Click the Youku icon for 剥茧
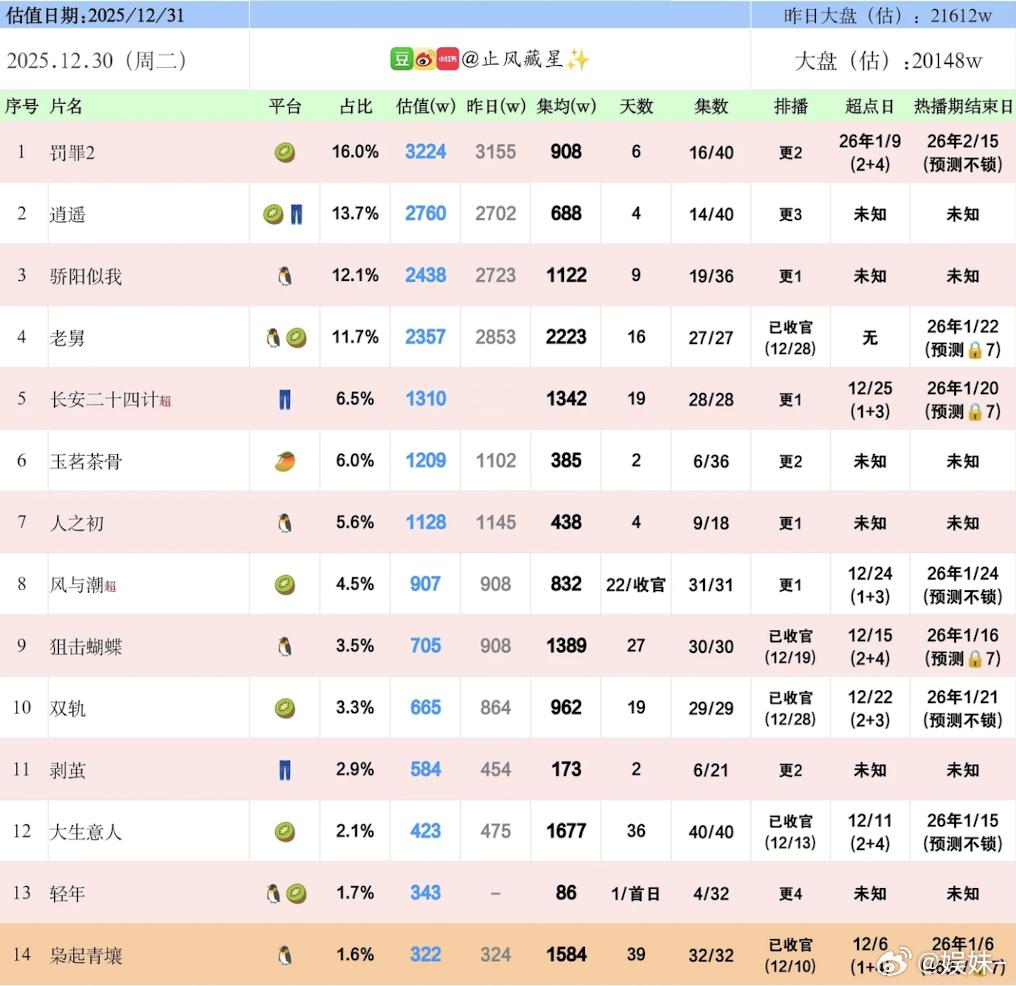Viewport: 1016px width, 986px height. [x=284, y=769]
